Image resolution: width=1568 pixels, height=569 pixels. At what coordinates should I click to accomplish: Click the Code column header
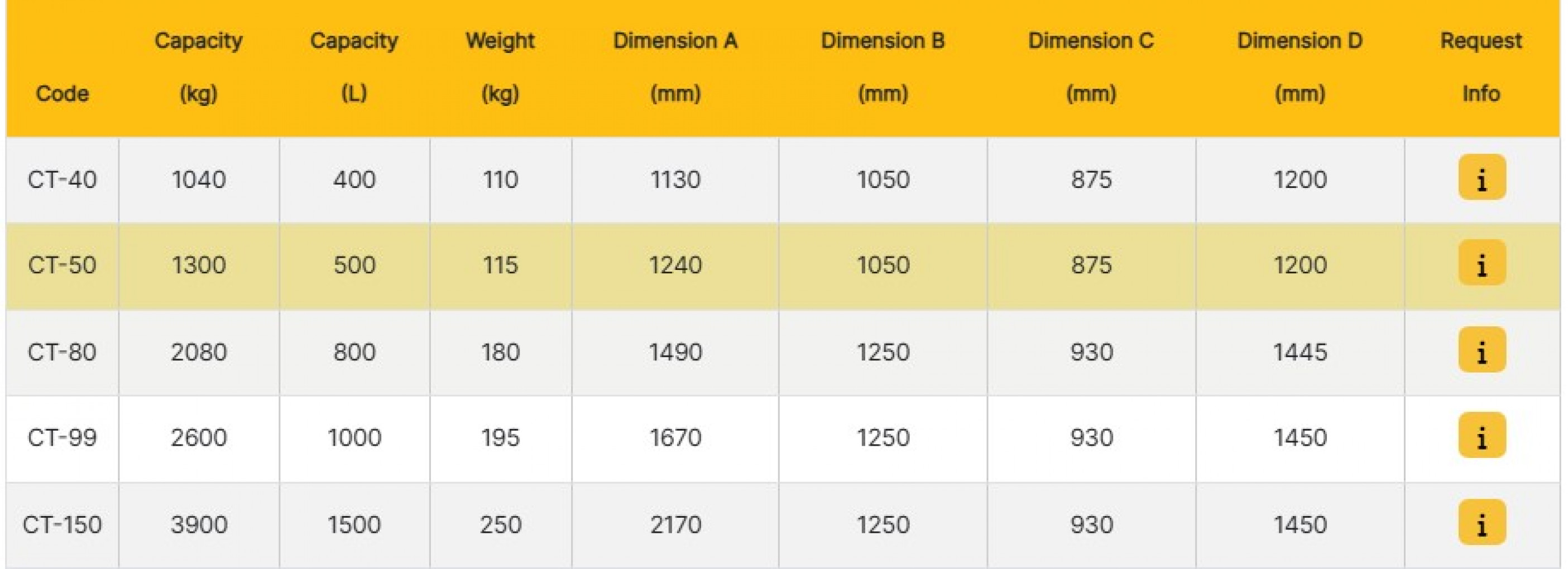point(62,94)
